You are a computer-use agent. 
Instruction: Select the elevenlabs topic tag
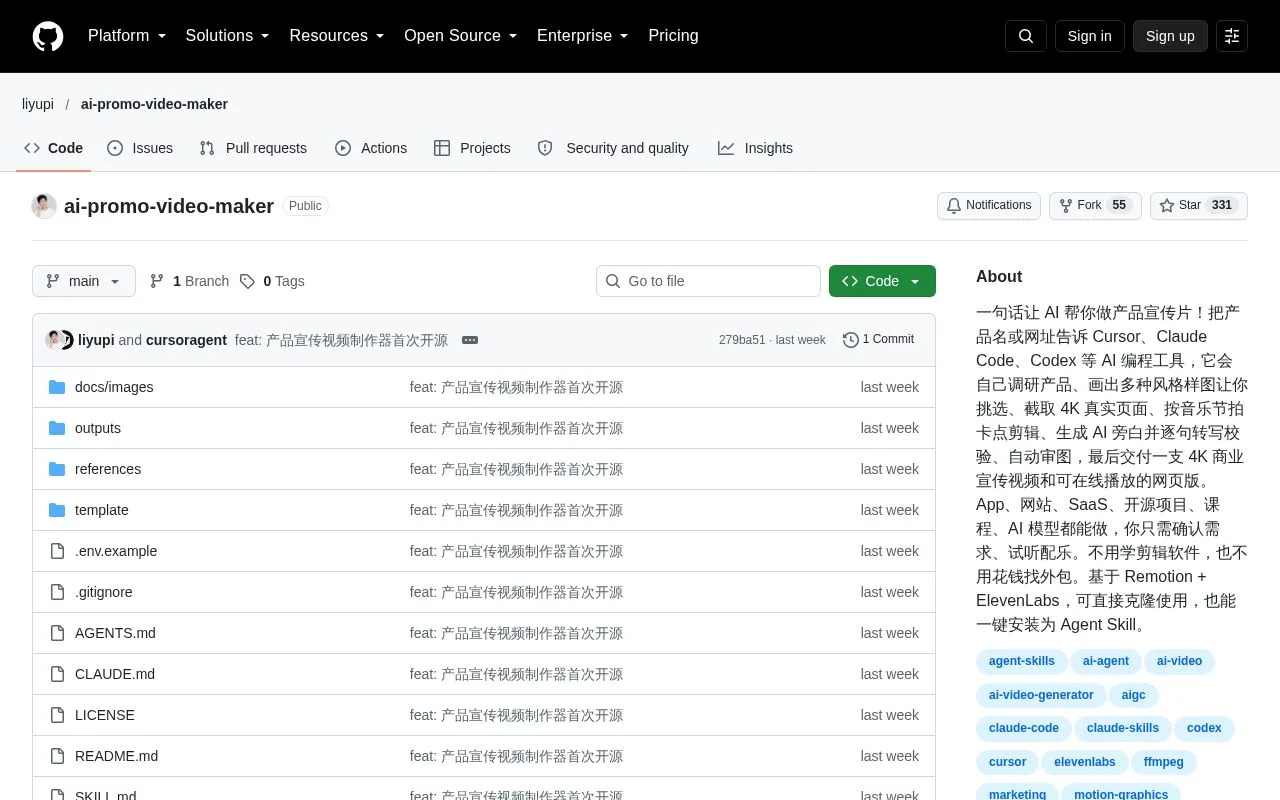coord(1085,762)
